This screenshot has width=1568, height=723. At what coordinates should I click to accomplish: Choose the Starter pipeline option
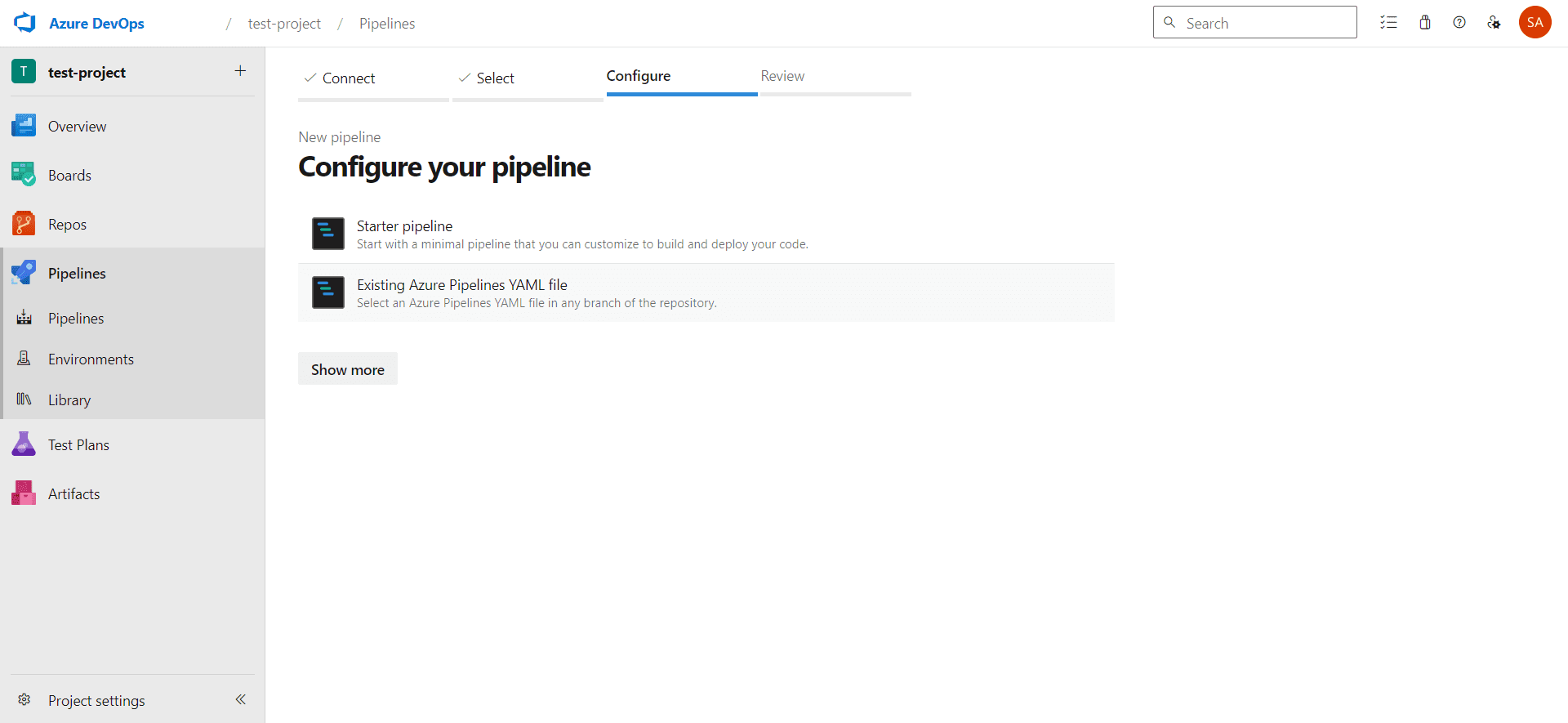404,226
